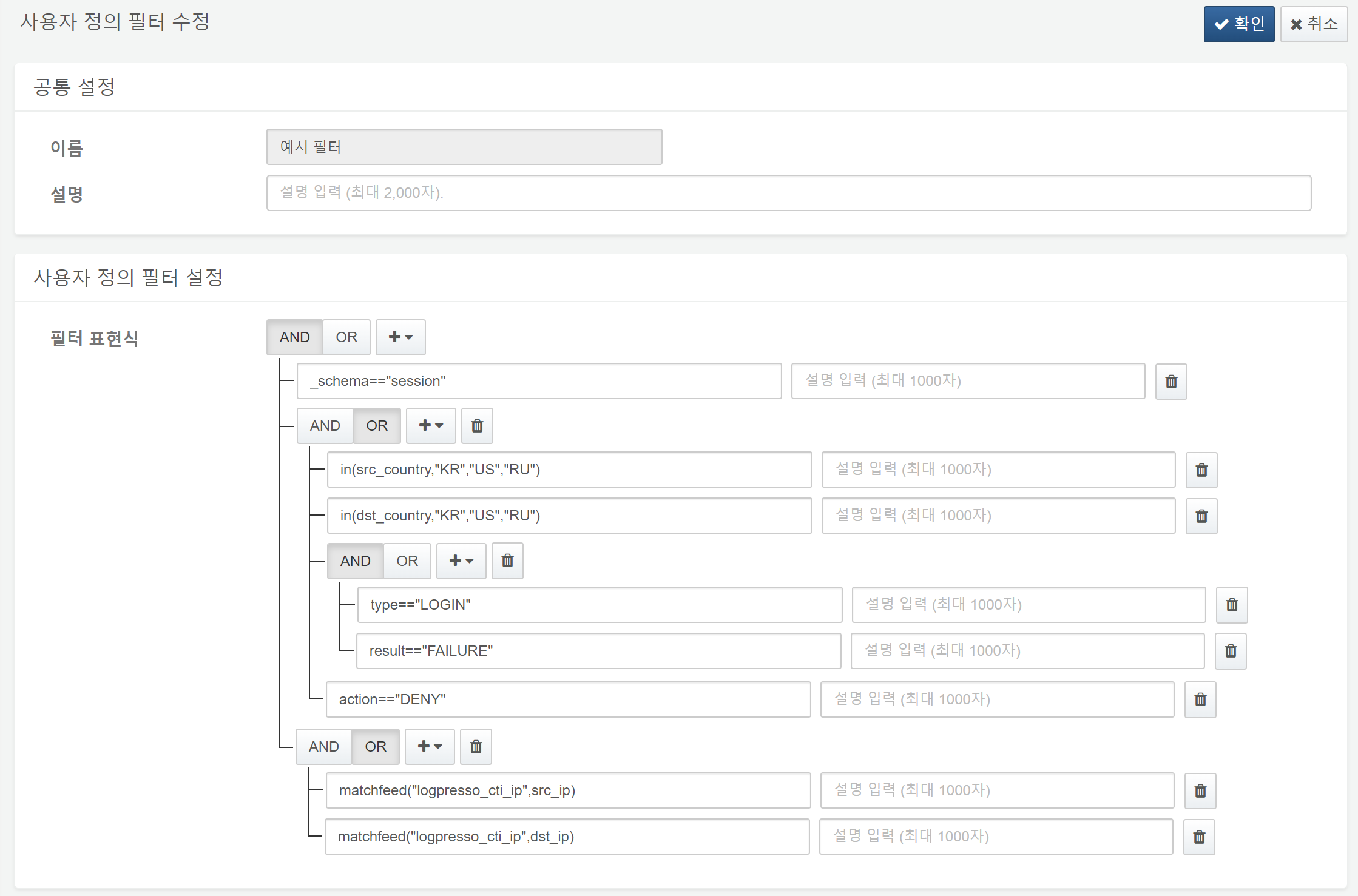Click the 설명 field label
The image size is (1358, 896).
pyautogui.click(x=67, y=194)
